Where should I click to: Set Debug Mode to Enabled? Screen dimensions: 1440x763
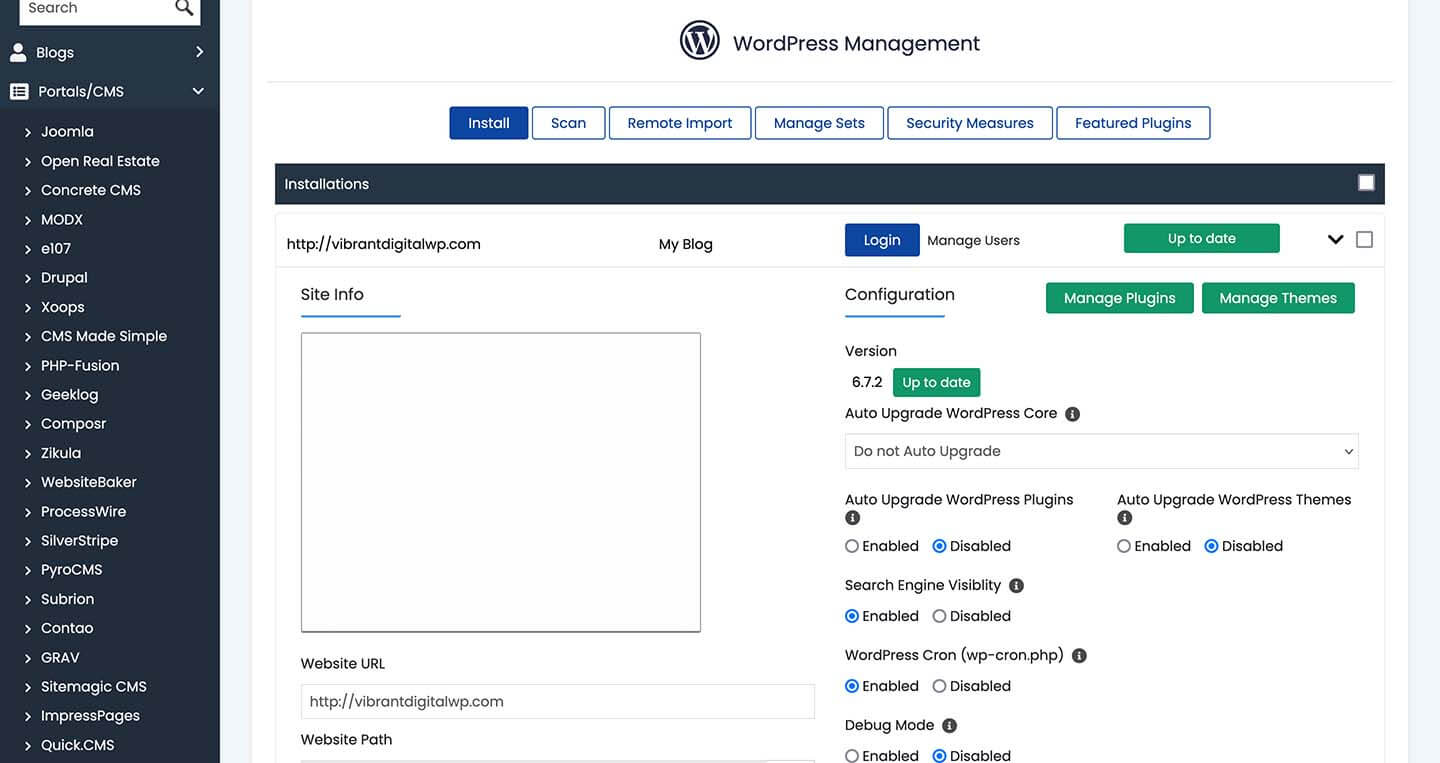point(852,756)
